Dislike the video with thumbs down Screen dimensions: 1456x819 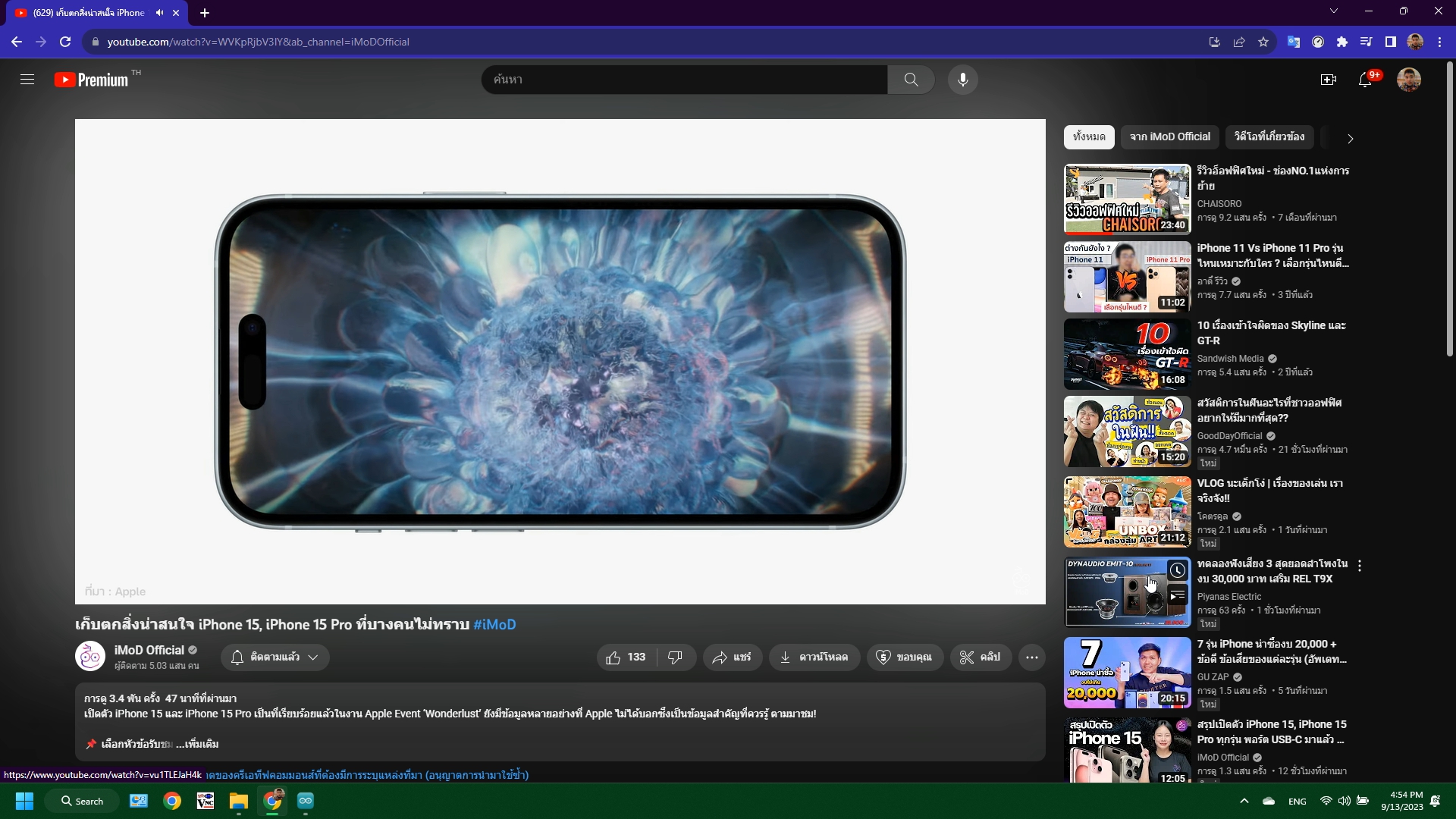(x=675, y=657)
